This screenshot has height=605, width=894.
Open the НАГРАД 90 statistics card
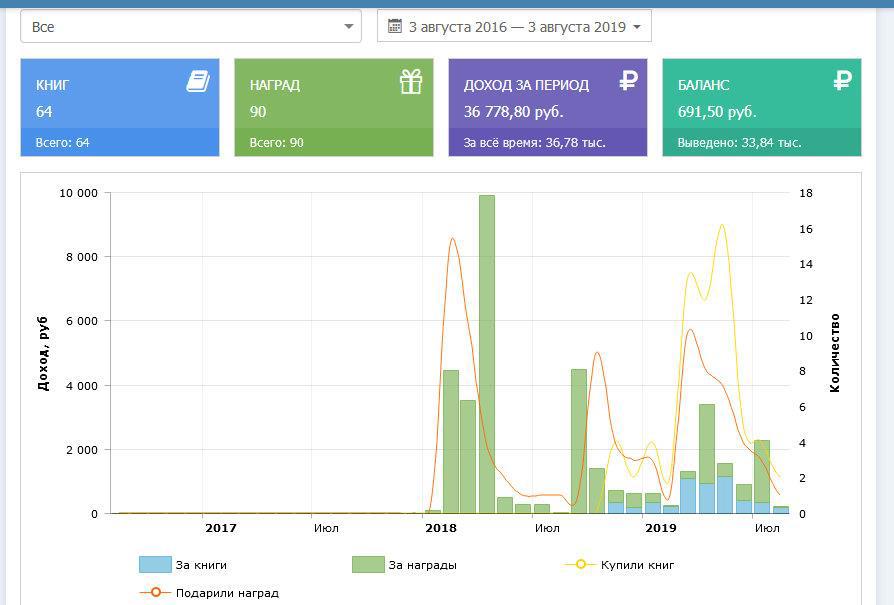click(333, 98)
